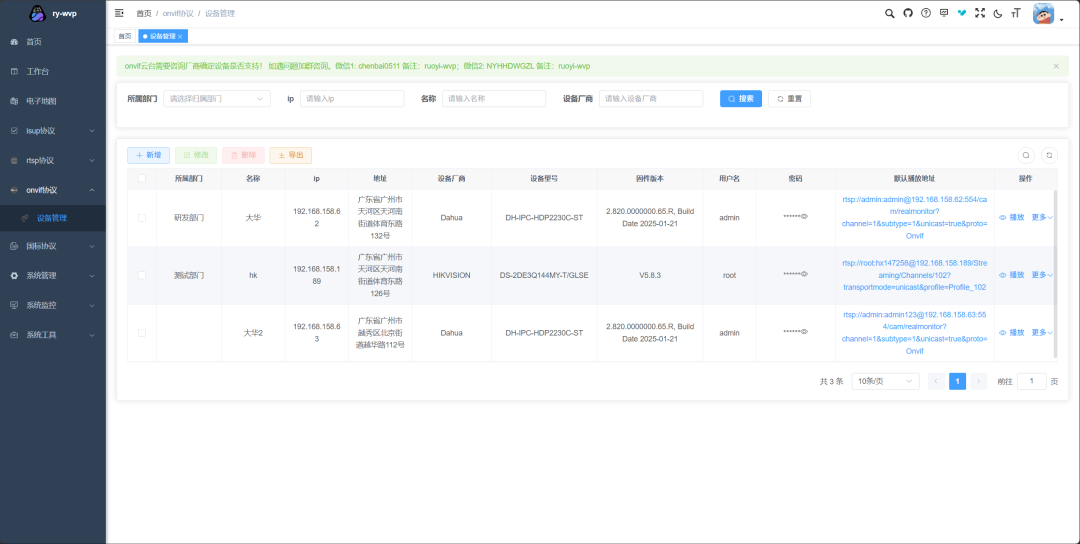Tick the checkbox for 研发部门 row
The height and width of the screenshot is (544, 1080).
142,217
